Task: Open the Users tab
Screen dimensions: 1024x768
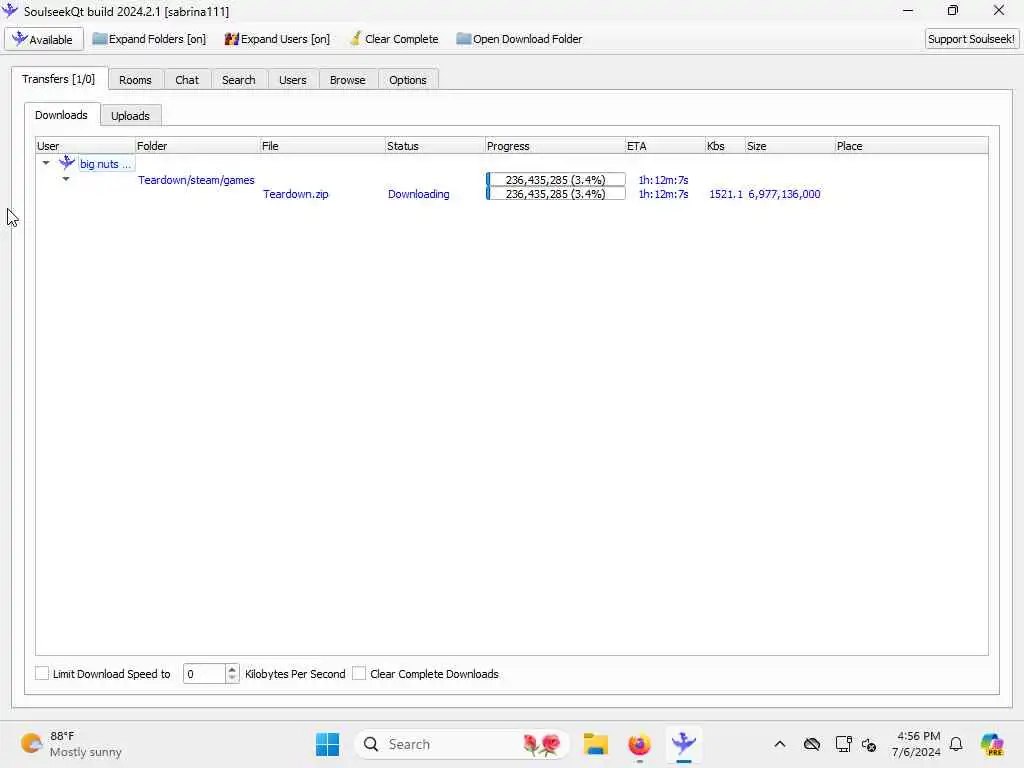Action: (293, 80)
